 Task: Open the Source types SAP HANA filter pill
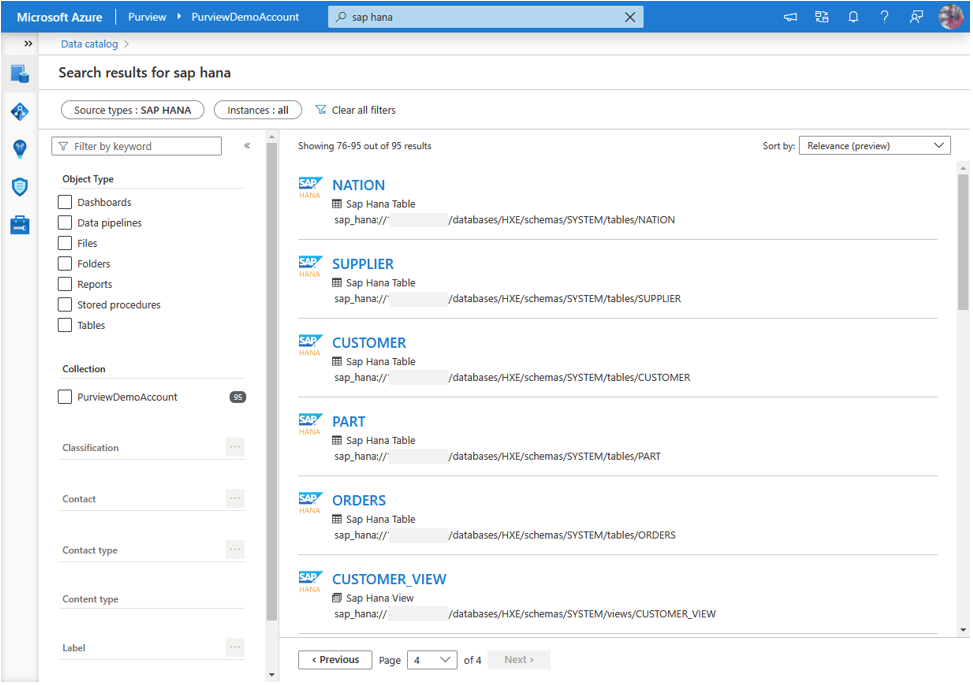[x=133, y=110]
